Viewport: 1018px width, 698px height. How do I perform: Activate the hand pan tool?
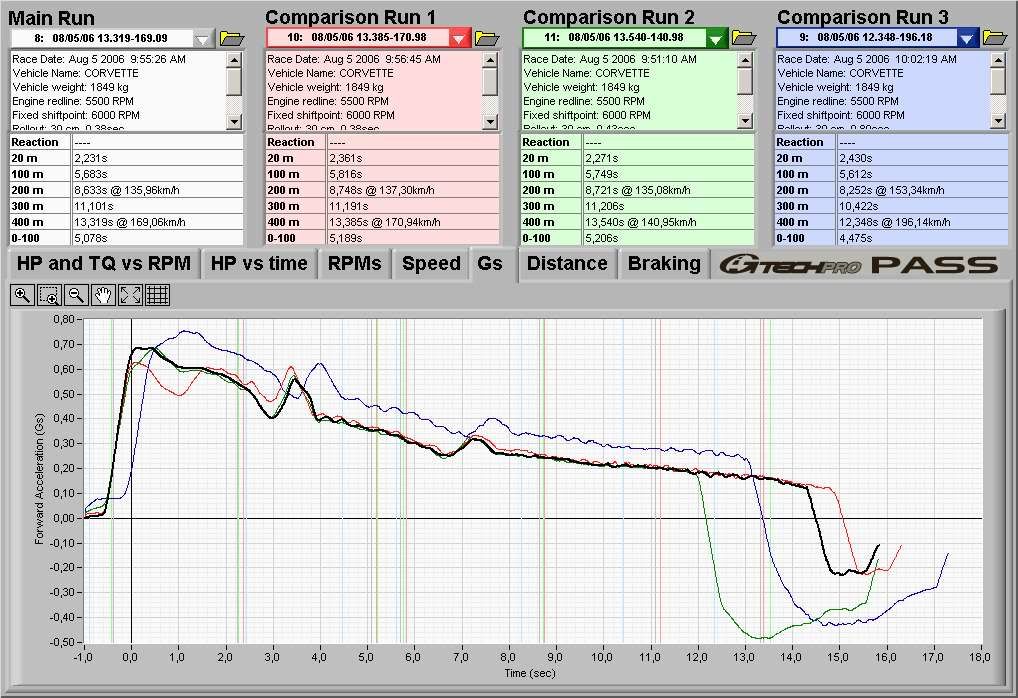pyautogui.click(x=103, y=294)
